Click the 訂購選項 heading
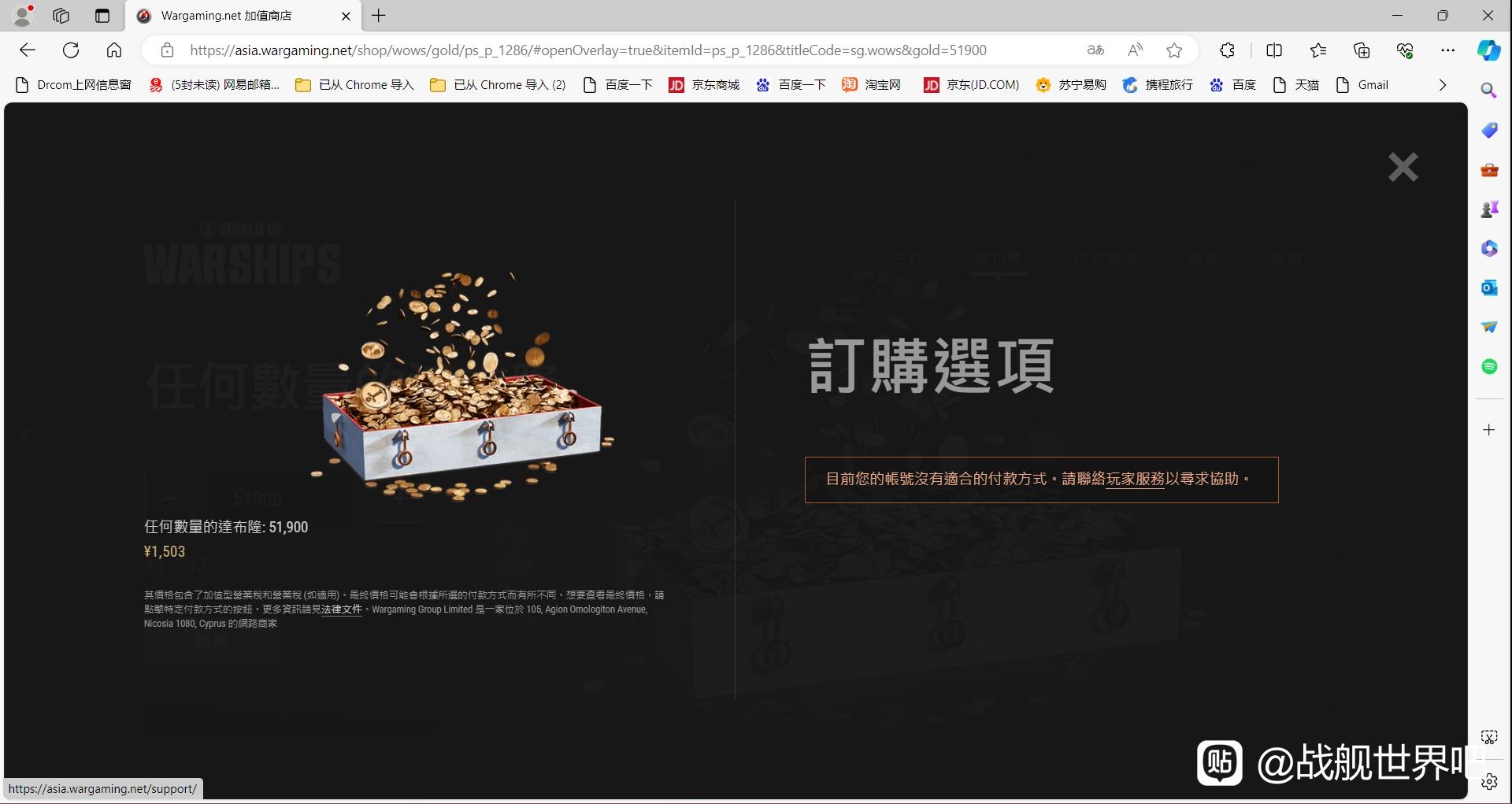1512x804 pixels. (x=931, y=366)
